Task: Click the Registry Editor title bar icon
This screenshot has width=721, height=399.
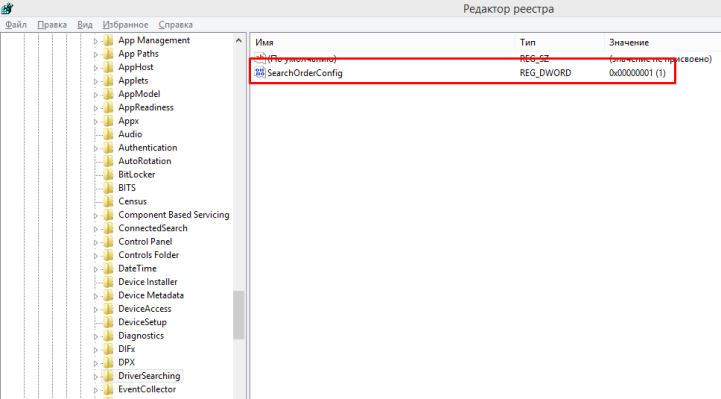Action: [x=7, y=8]
